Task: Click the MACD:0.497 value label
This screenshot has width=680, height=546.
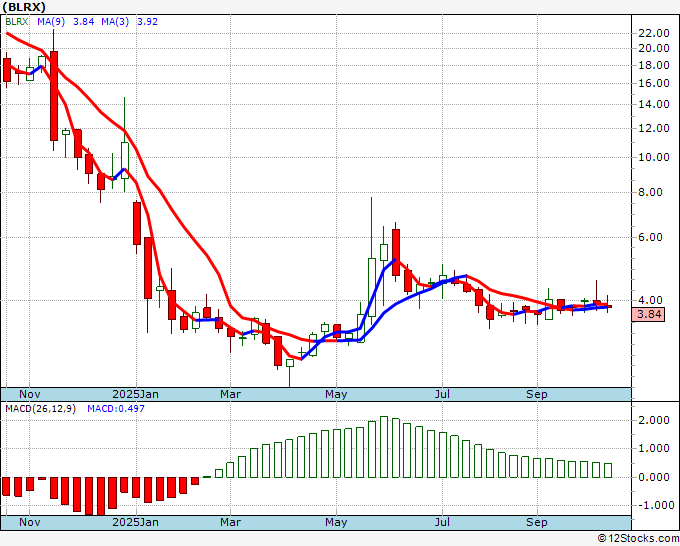Action: pyautogui.click(x=115, y=409)
